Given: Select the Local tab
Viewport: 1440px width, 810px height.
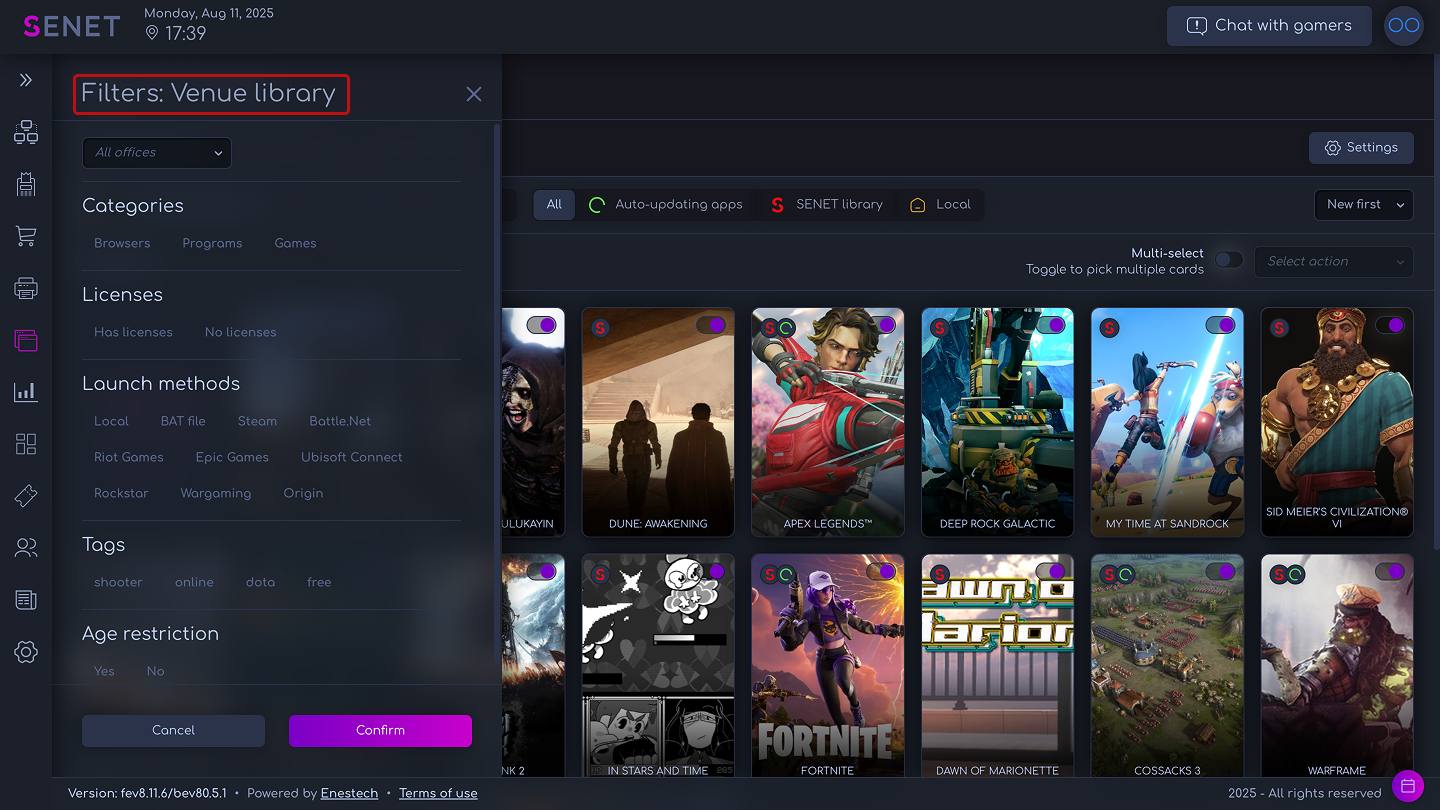Looking at the screenshot, I should (x=940, y=204).
